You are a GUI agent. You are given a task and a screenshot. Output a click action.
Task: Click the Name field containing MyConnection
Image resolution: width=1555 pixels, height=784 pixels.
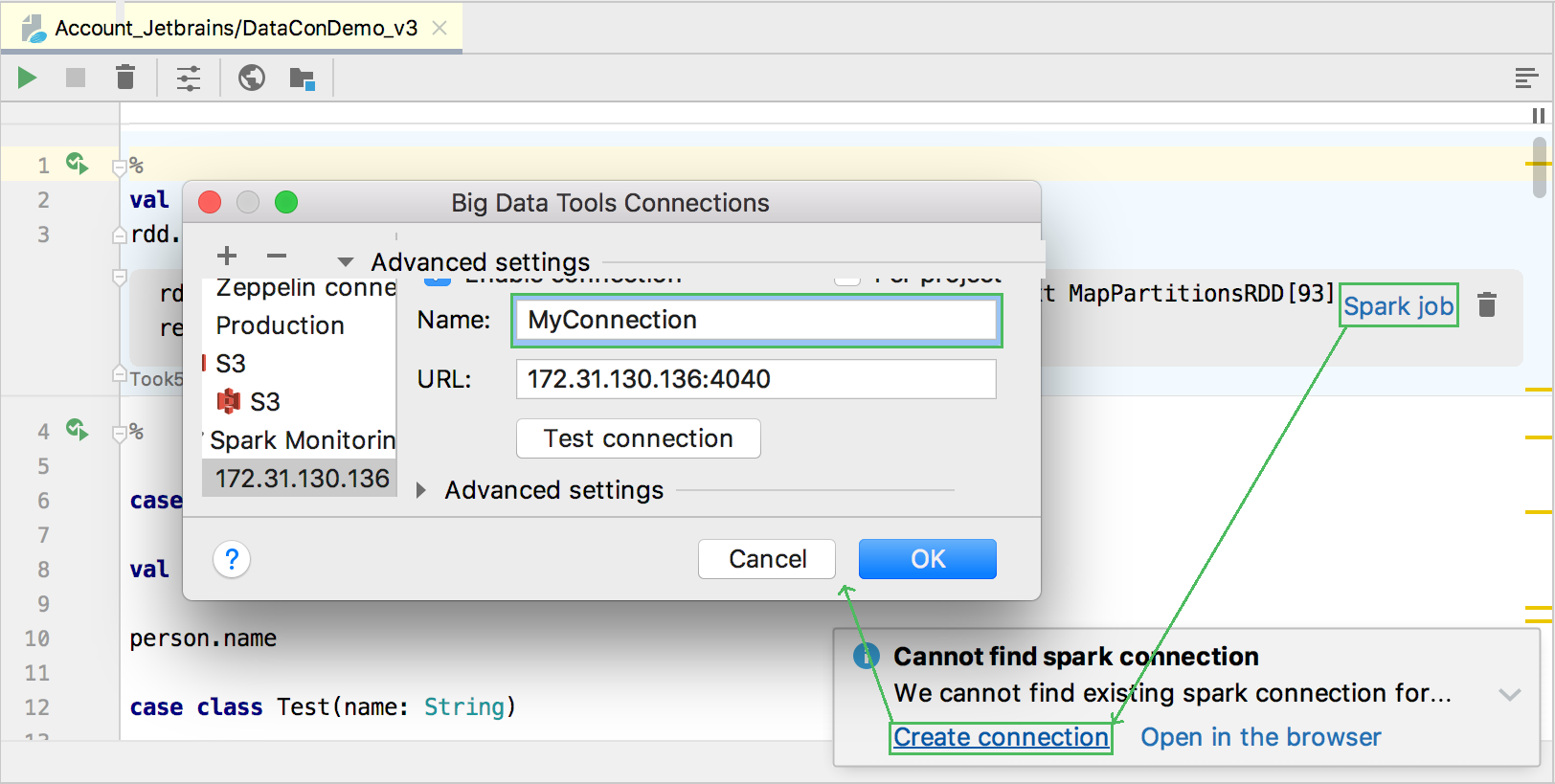[756, 321]
